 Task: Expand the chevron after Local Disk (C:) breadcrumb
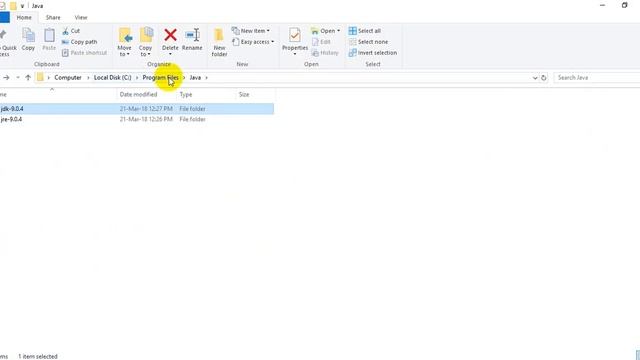click(x=137, y=78)
